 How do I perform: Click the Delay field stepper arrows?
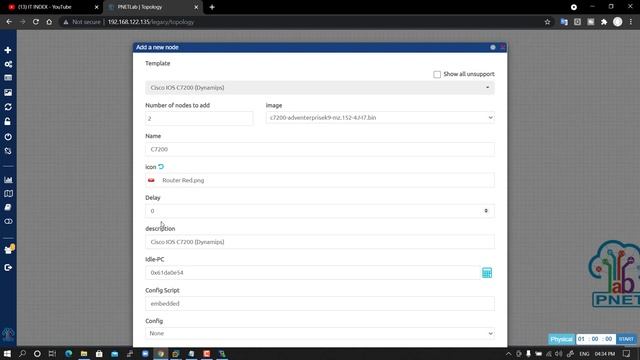[x=486, y=211]
